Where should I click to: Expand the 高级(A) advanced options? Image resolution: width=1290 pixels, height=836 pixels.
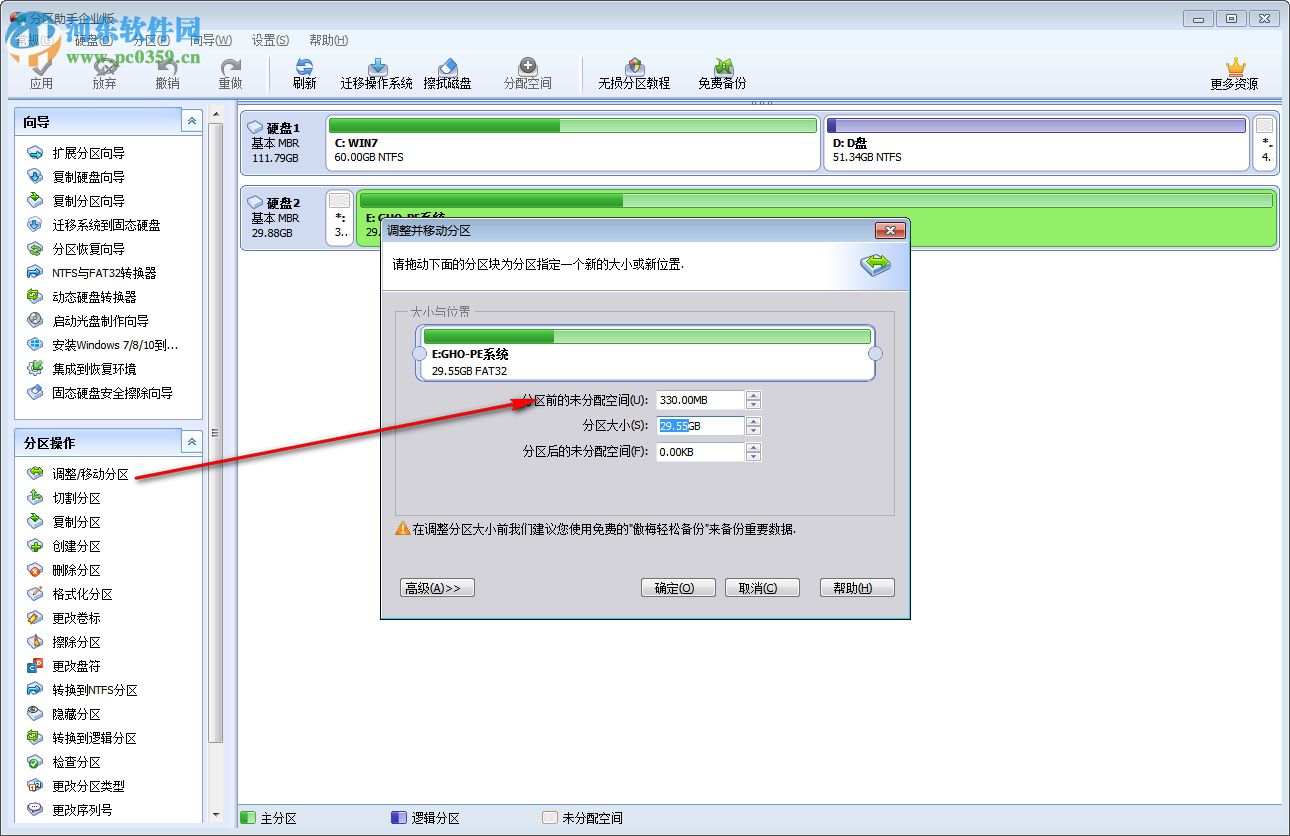(x=437, y=587)
